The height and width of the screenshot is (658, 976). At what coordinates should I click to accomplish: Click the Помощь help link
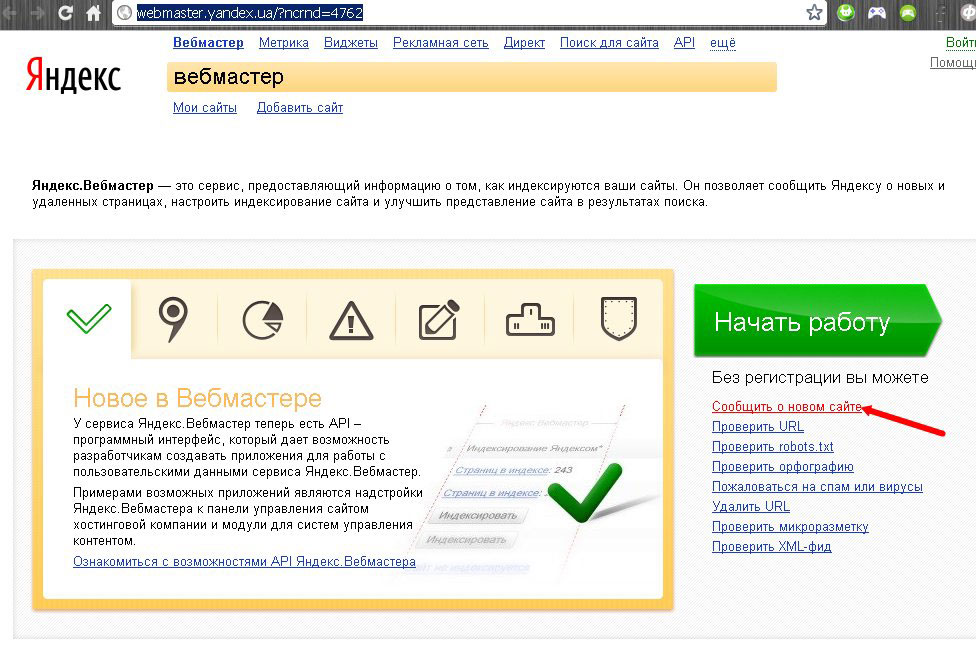(x=952, y=62)
